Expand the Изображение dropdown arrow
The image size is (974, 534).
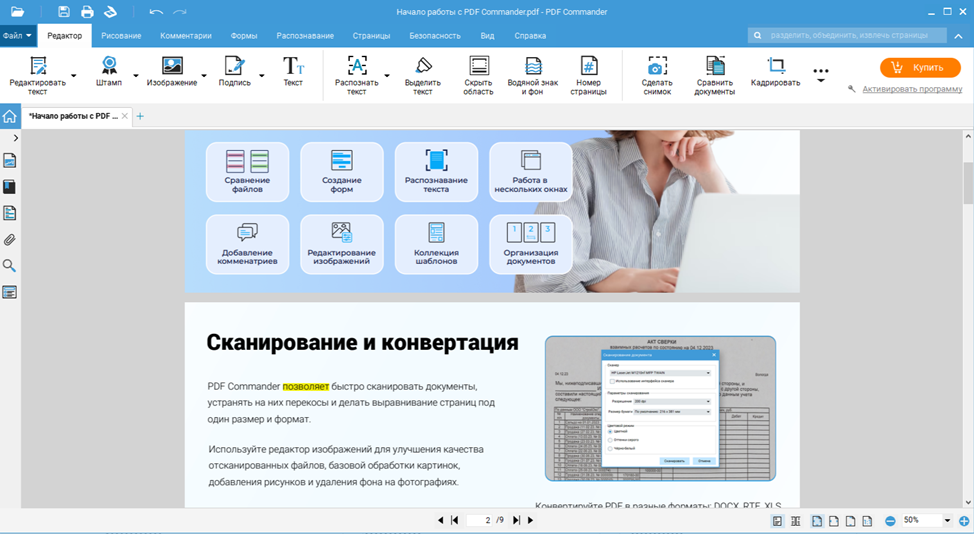203,76
